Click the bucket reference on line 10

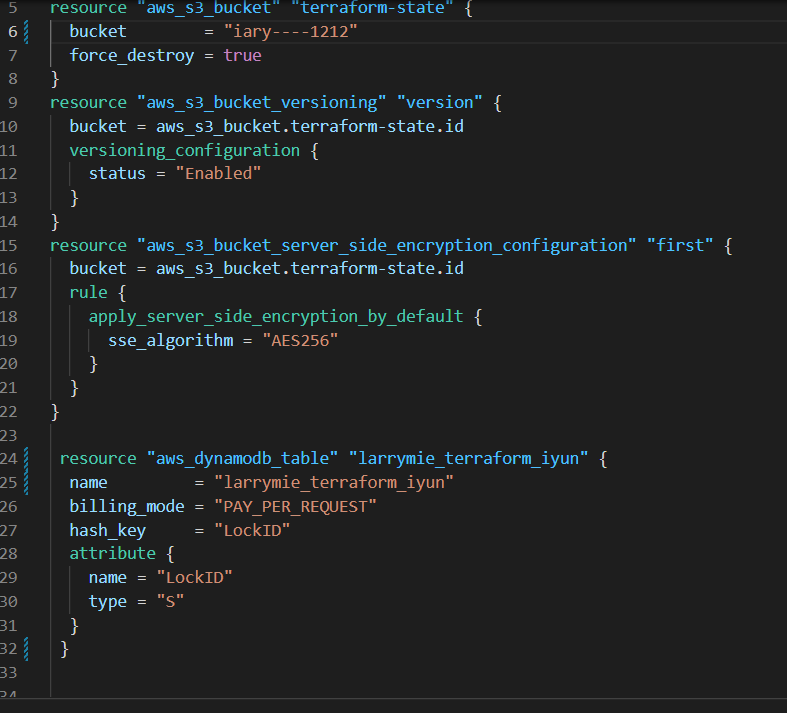coord(310,126)
